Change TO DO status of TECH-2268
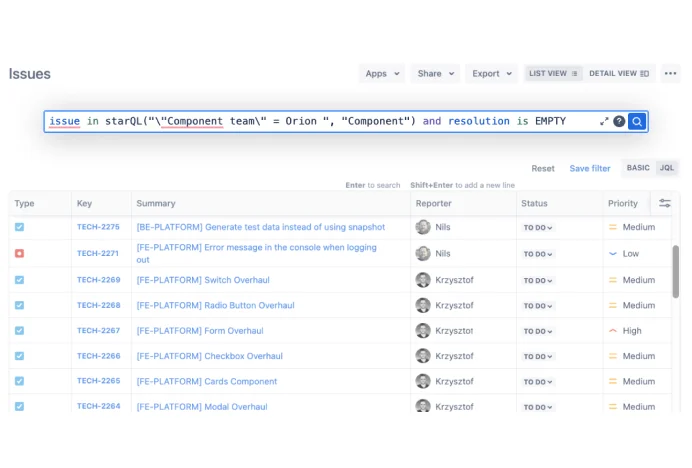The width and height of the screenshot is (692, 468). (538, 306)
